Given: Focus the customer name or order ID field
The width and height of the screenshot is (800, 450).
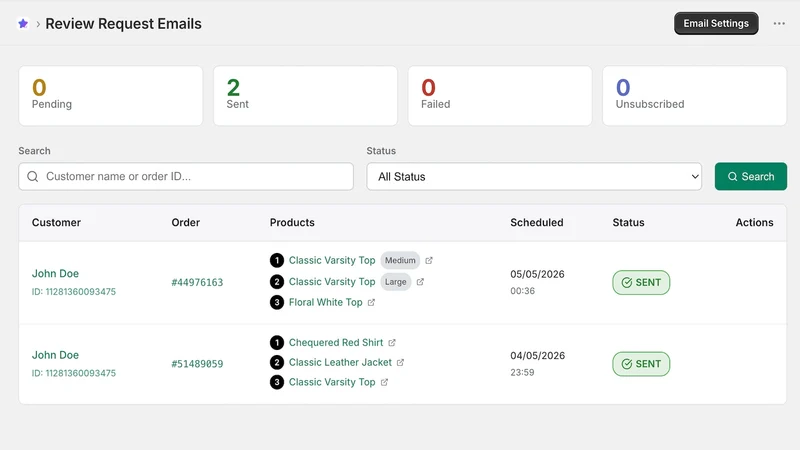Looking at the screenshot, I should [186, 177].
